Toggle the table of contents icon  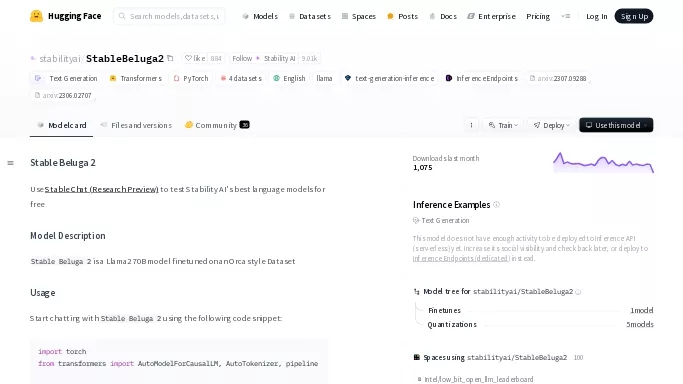[x=10, y=163]
